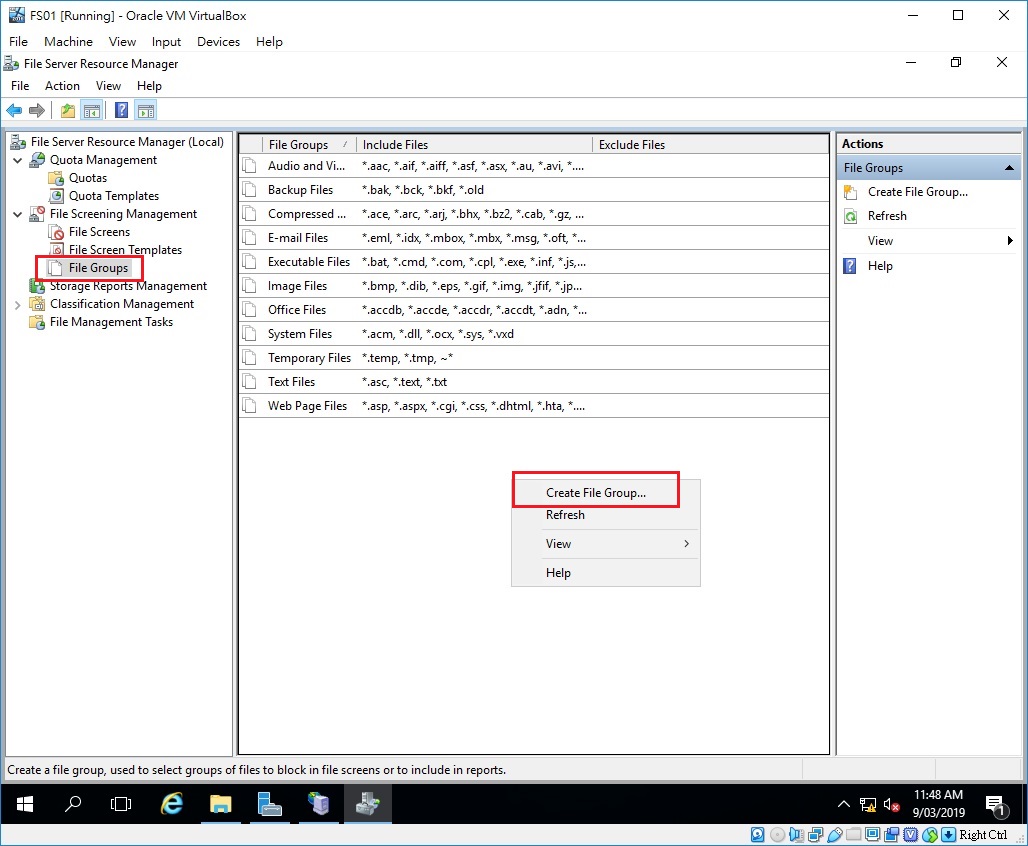Click the network warning icon in the system tray
This screenshot has width=1028, height=846.
[x=869, y=804]
